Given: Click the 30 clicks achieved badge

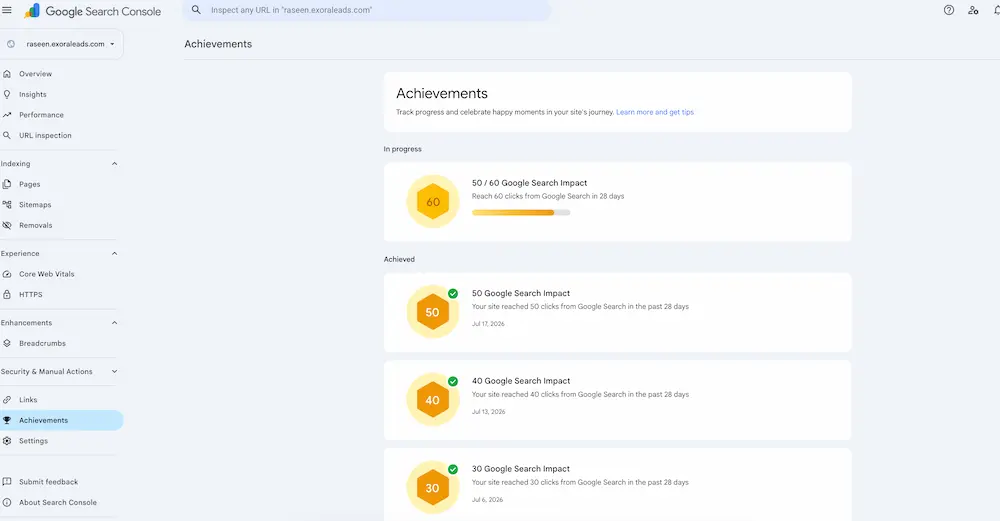Looking at the screenshot, I should (x=433, y=488).
